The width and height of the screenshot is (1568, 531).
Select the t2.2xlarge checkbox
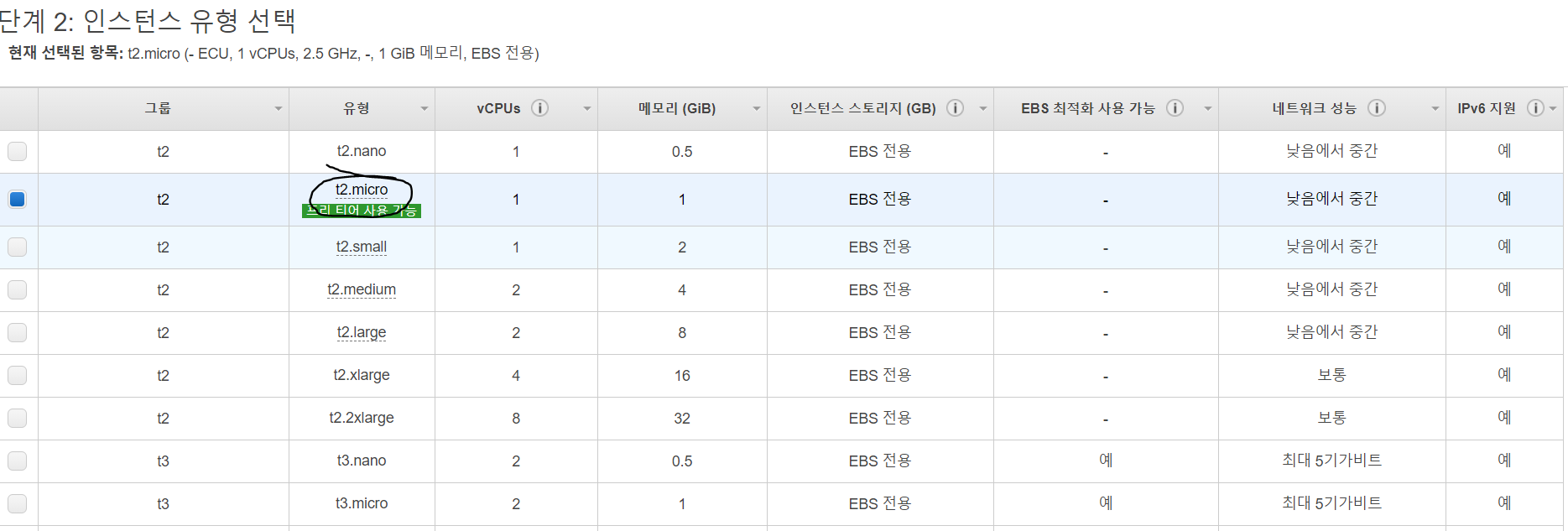[x=17, y=418]
